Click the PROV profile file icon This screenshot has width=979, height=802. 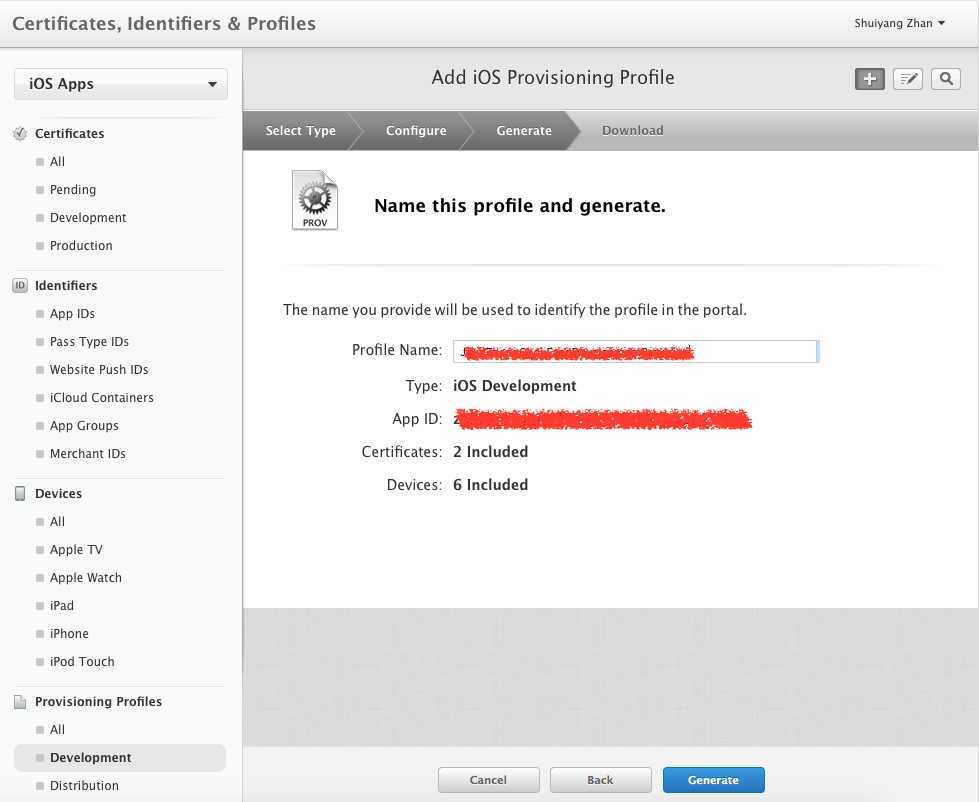pos(315,201)
